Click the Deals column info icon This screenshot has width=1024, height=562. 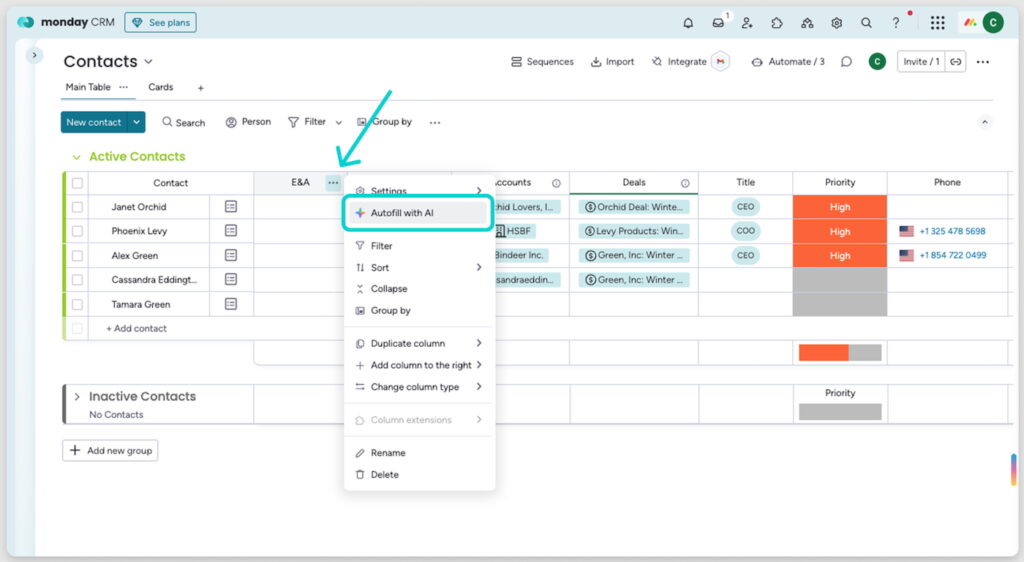click(x=685, y=183)
